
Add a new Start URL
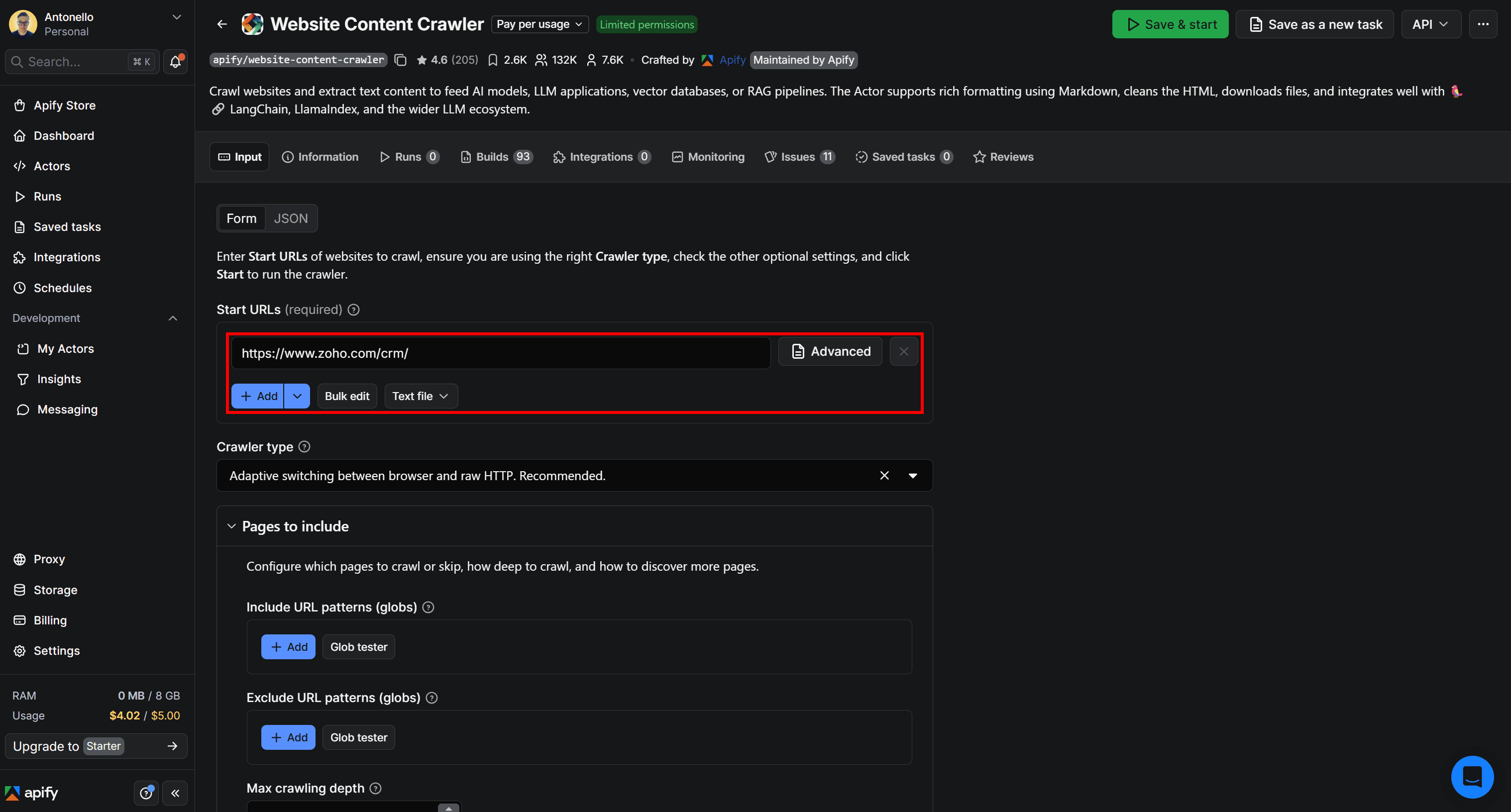pos(257,397)
